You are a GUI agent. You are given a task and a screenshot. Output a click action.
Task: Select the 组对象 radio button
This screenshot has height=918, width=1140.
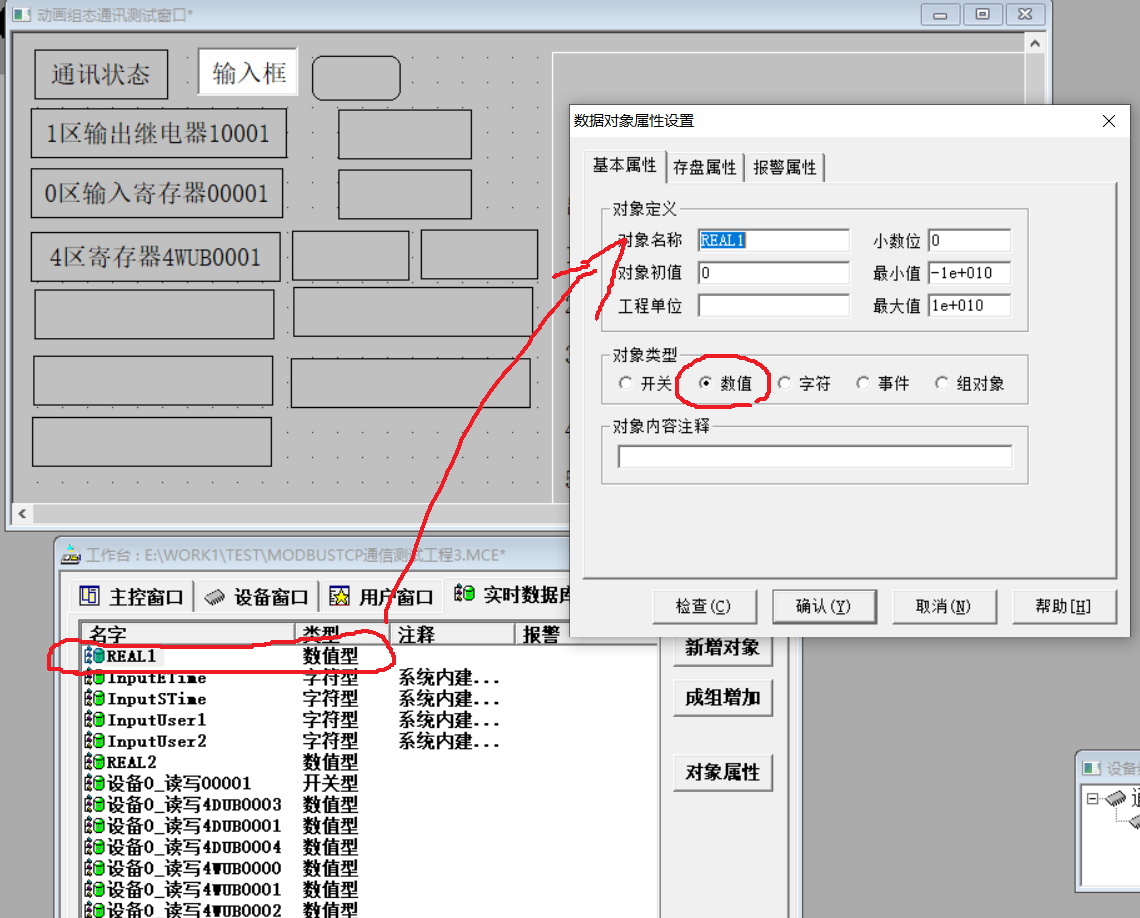(x=942, y=383)
